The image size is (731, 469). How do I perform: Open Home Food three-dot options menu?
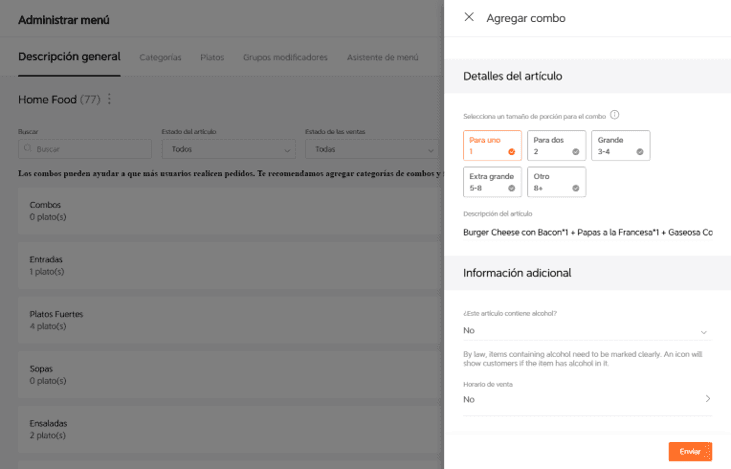[x=109, y=99]
